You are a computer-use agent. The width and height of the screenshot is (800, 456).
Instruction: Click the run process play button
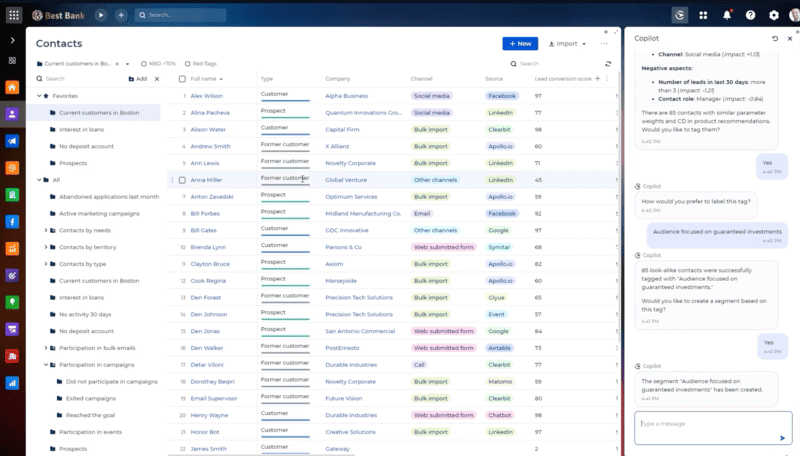click(100, 15)
